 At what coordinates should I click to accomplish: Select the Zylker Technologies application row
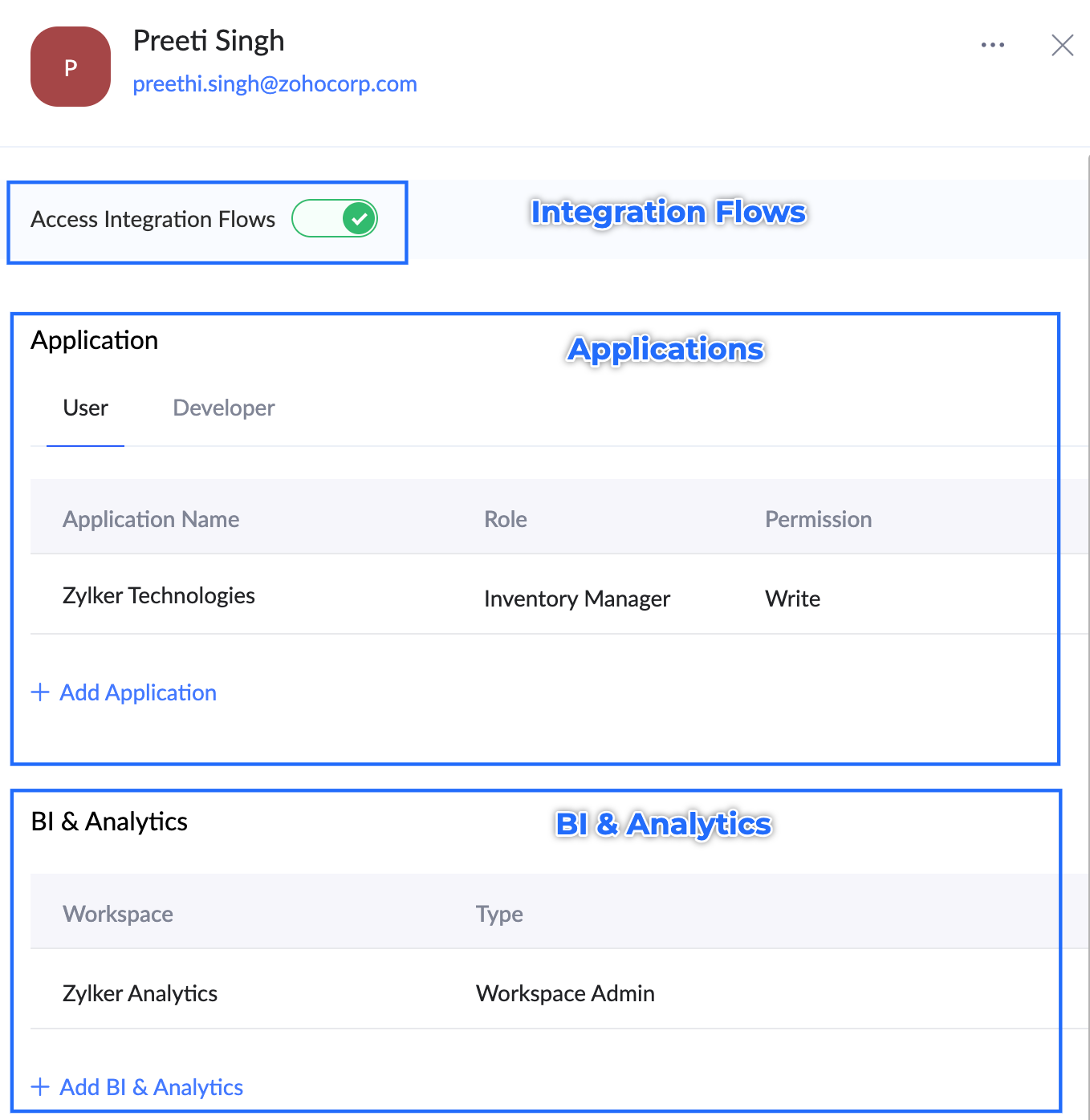(544, 594)
